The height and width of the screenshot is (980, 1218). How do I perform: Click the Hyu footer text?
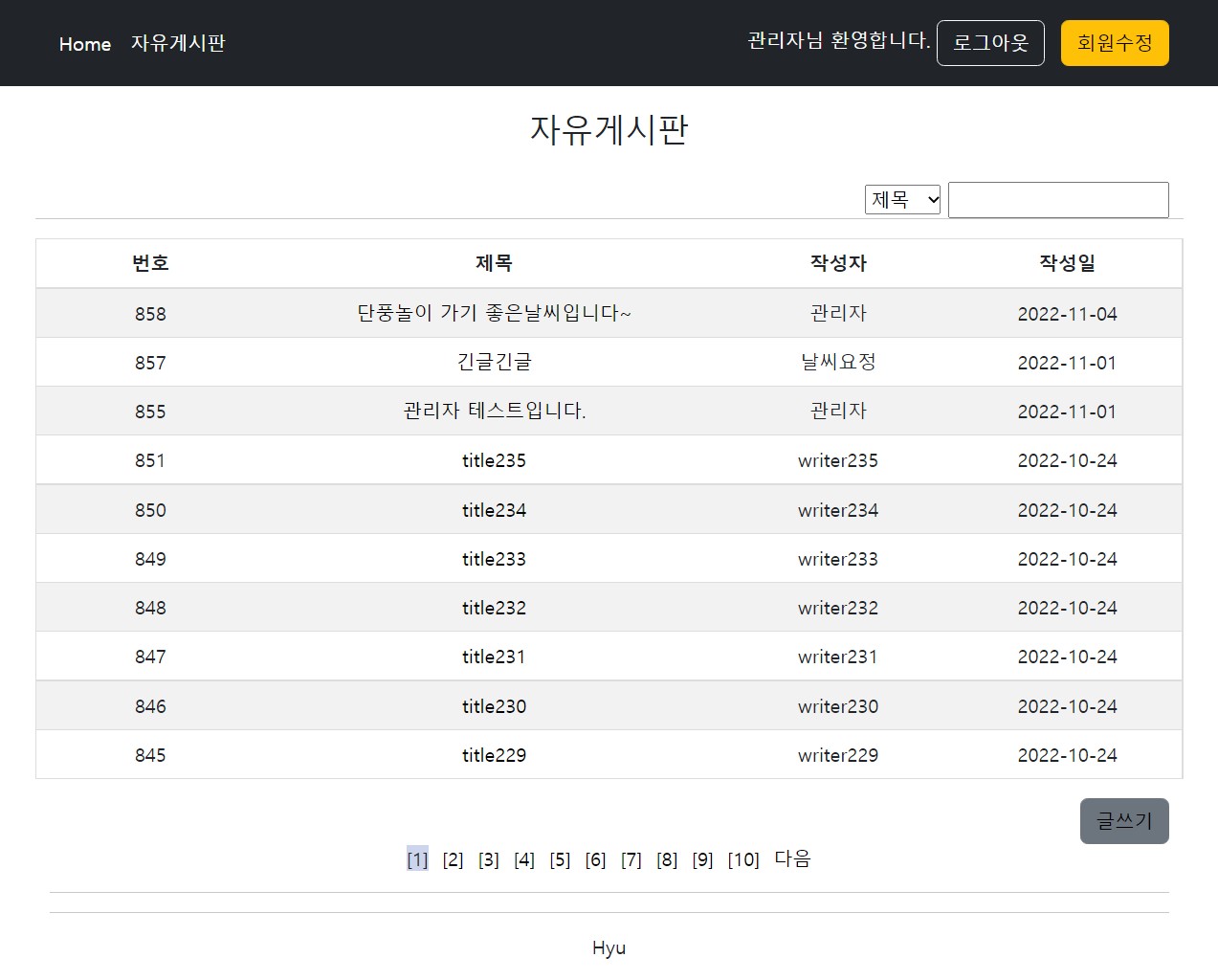pyautogui.click(x=609, y=947)
